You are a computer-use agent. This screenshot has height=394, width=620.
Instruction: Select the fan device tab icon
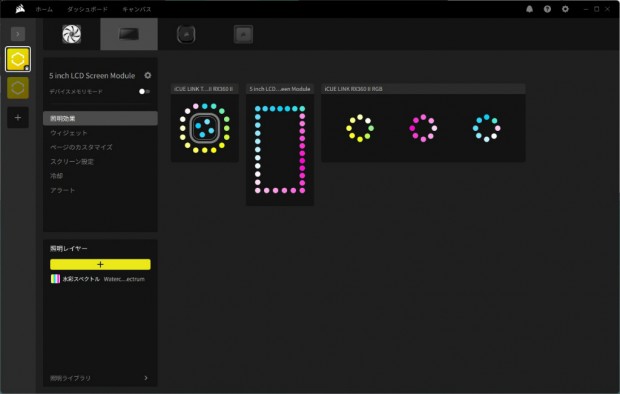tap(72, 34)
